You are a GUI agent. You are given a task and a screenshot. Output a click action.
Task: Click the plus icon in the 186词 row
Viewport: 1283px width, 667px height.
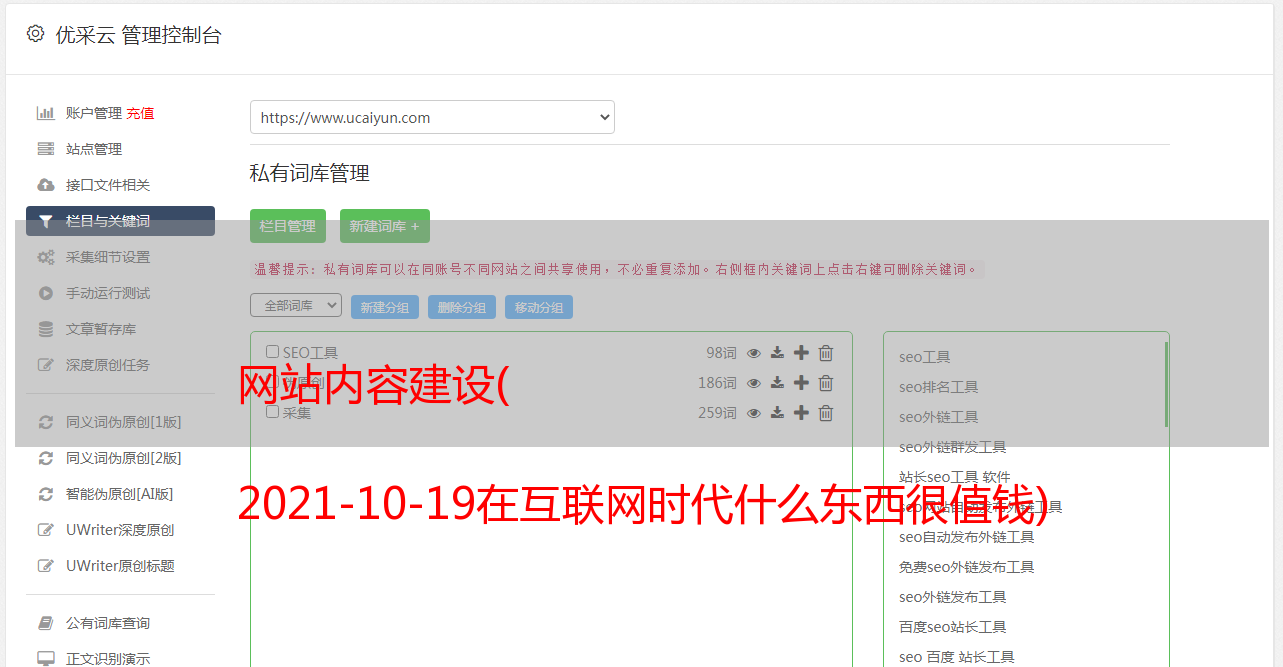[x=801, y=383]
